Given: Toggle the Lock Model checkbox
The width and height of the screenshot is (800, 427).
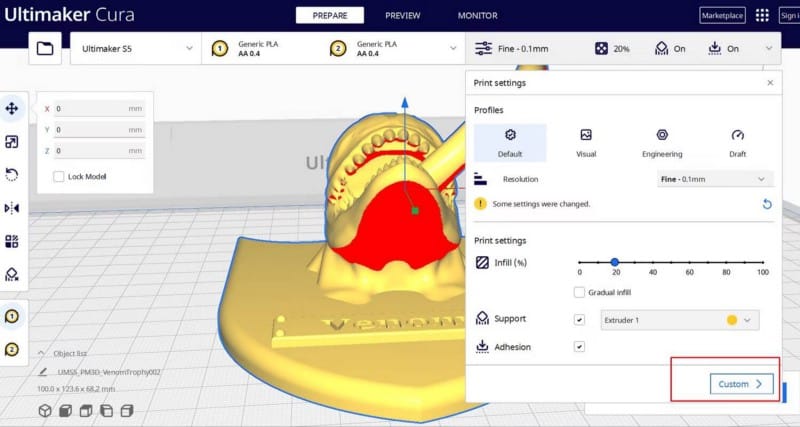Looking at the screenshot, I should 59,177.
